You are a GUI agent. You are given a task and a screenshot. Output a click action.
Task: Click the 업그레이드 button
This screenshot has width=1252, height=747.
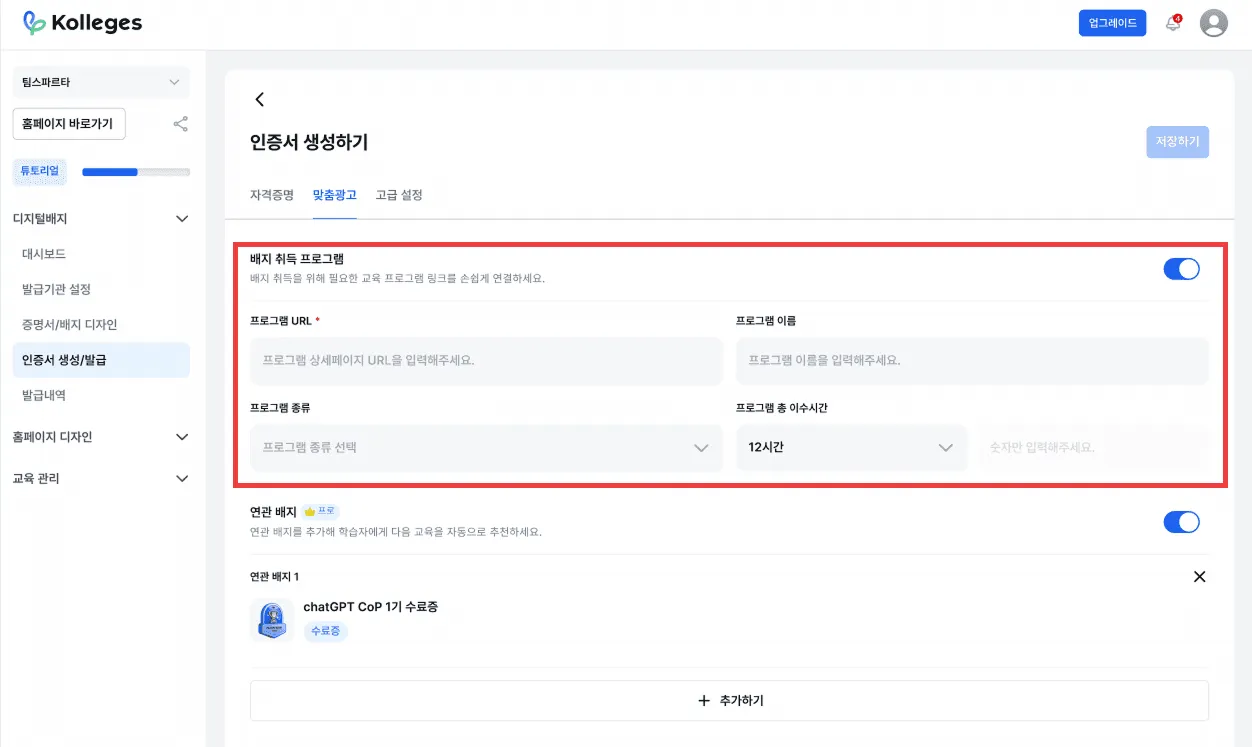(x=1112, y=23)
